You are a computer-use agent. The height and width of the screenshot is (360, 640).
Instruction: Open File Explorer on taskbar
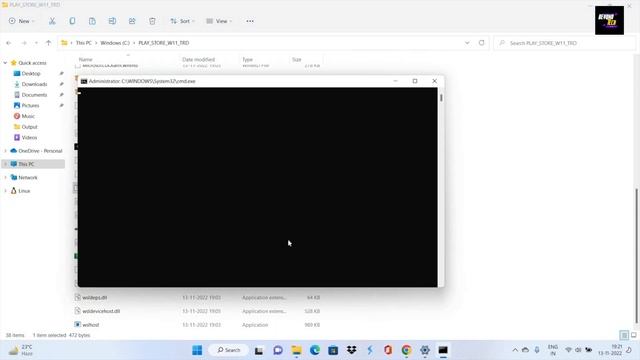(x=296, y=350)
